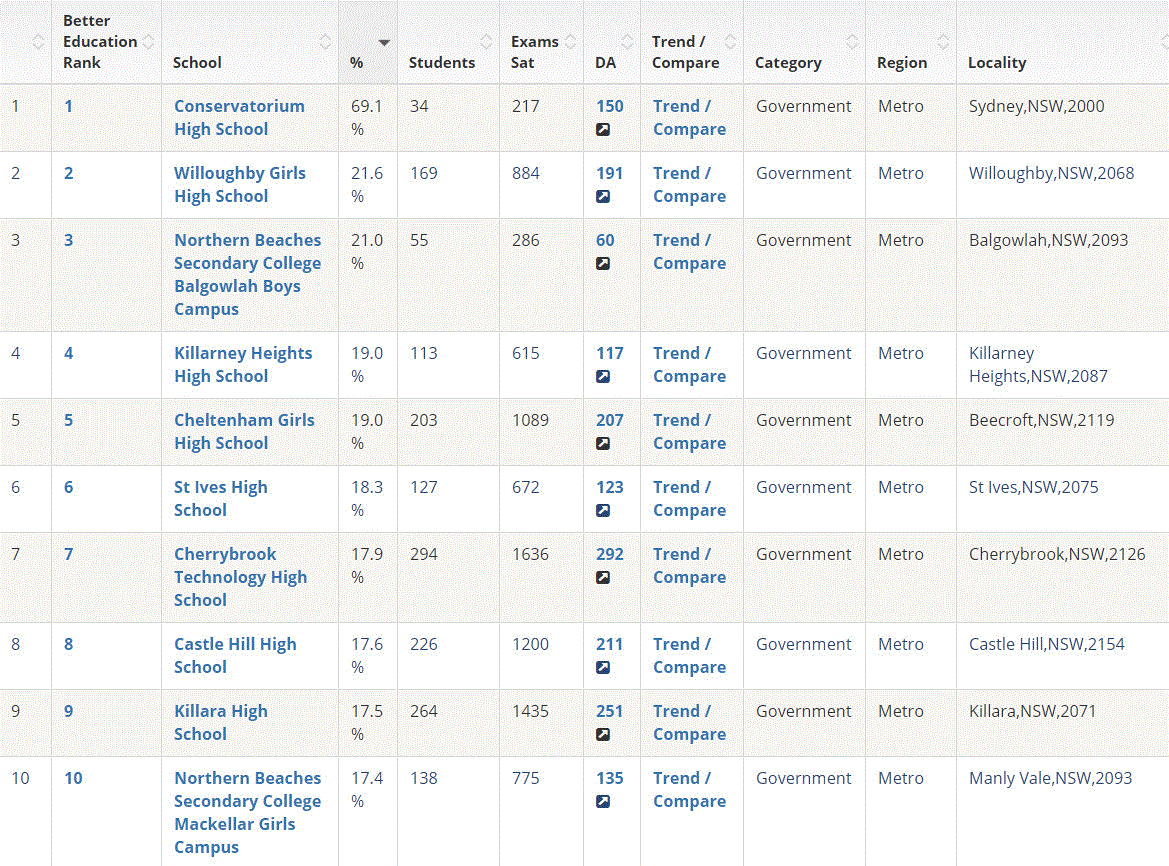Click DA value 211 for Castle Hill
Image resolution: width=1169 pixels, height=866 pixels.
click(609, 644)
